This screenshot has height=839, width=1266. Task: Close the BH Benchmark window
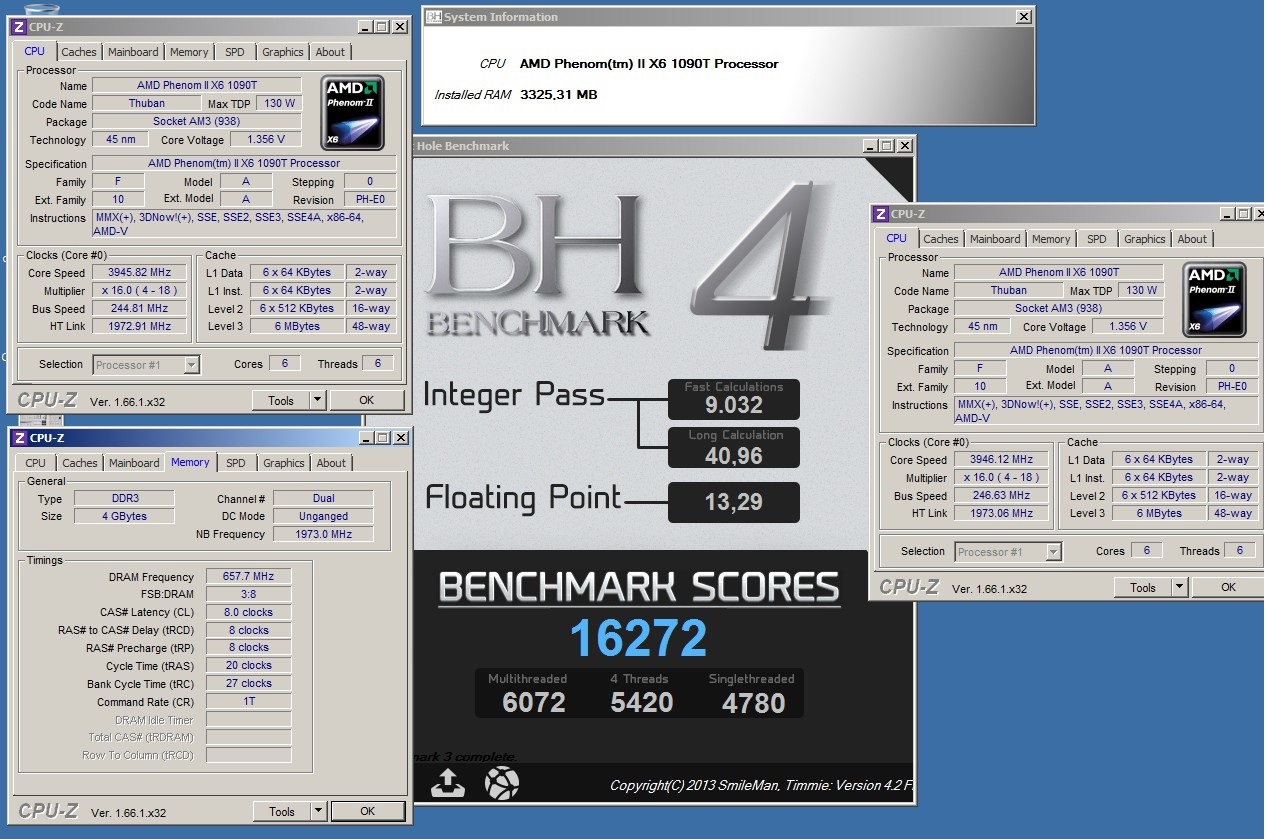[x=904, y=146]
